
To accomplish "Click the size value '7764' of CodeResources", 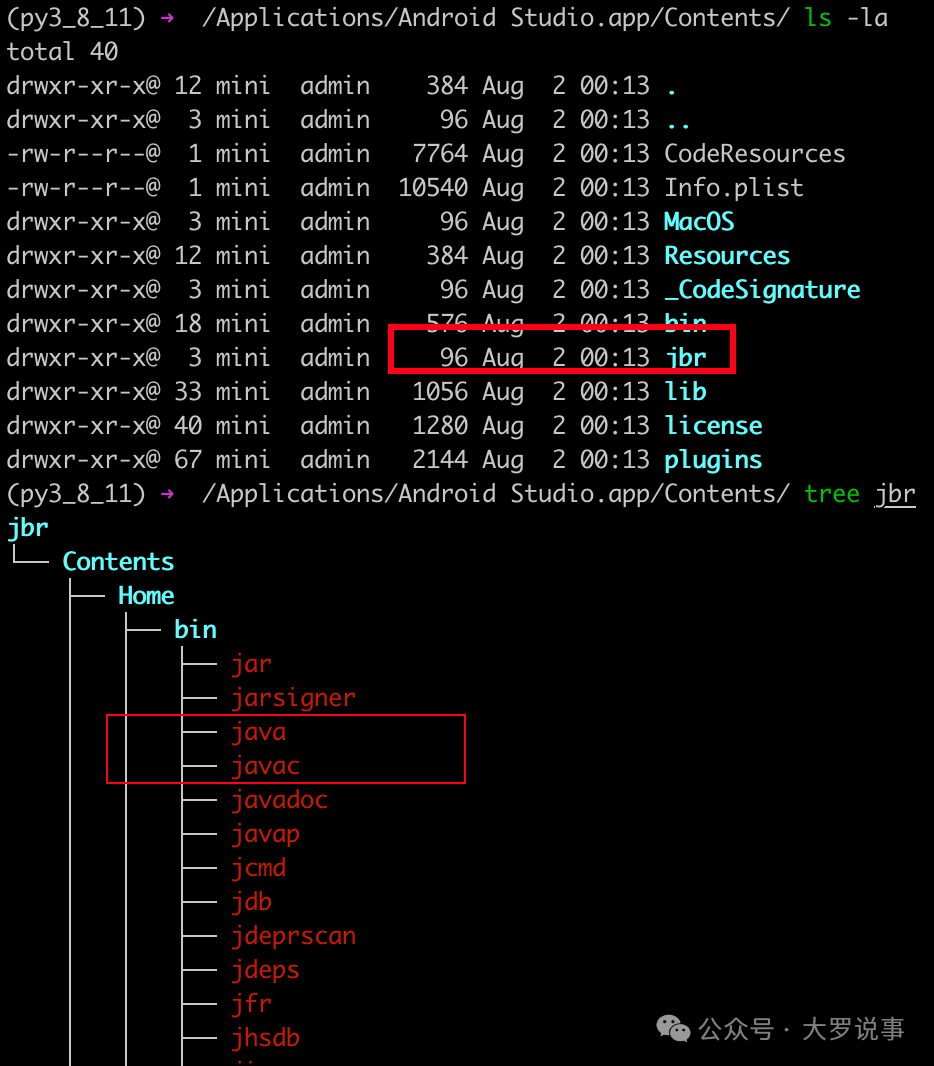I will [x=440, y=154].
